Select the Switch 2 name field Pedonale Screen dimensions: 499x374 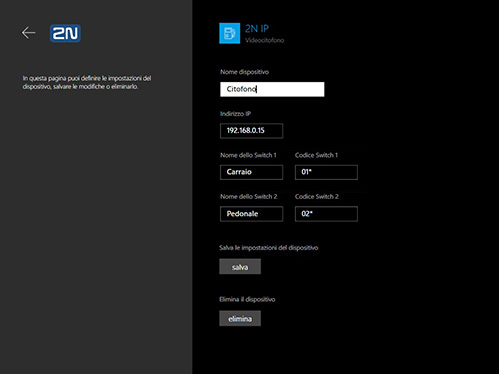[x=251, y=214]
